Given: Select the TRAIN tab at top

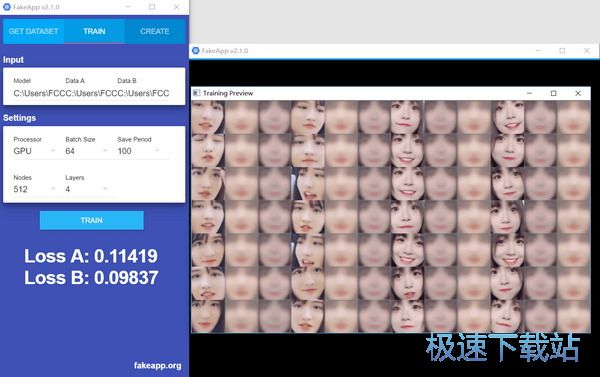Looking at the screenshot, I should [x=94, y=31].
